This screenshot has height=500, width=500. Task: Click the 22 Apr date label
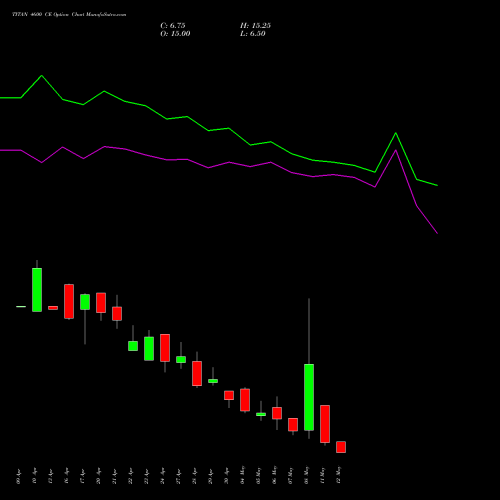tap(131, 477)
